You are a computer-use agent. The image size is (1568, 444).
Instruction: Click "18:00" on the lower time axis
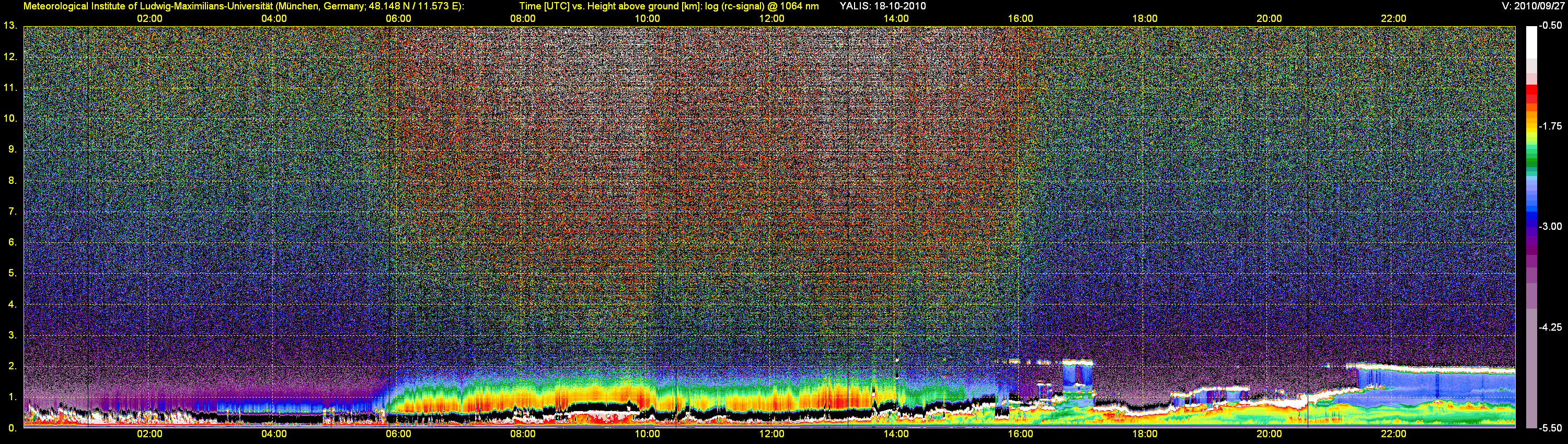(x=1145, y=434)
